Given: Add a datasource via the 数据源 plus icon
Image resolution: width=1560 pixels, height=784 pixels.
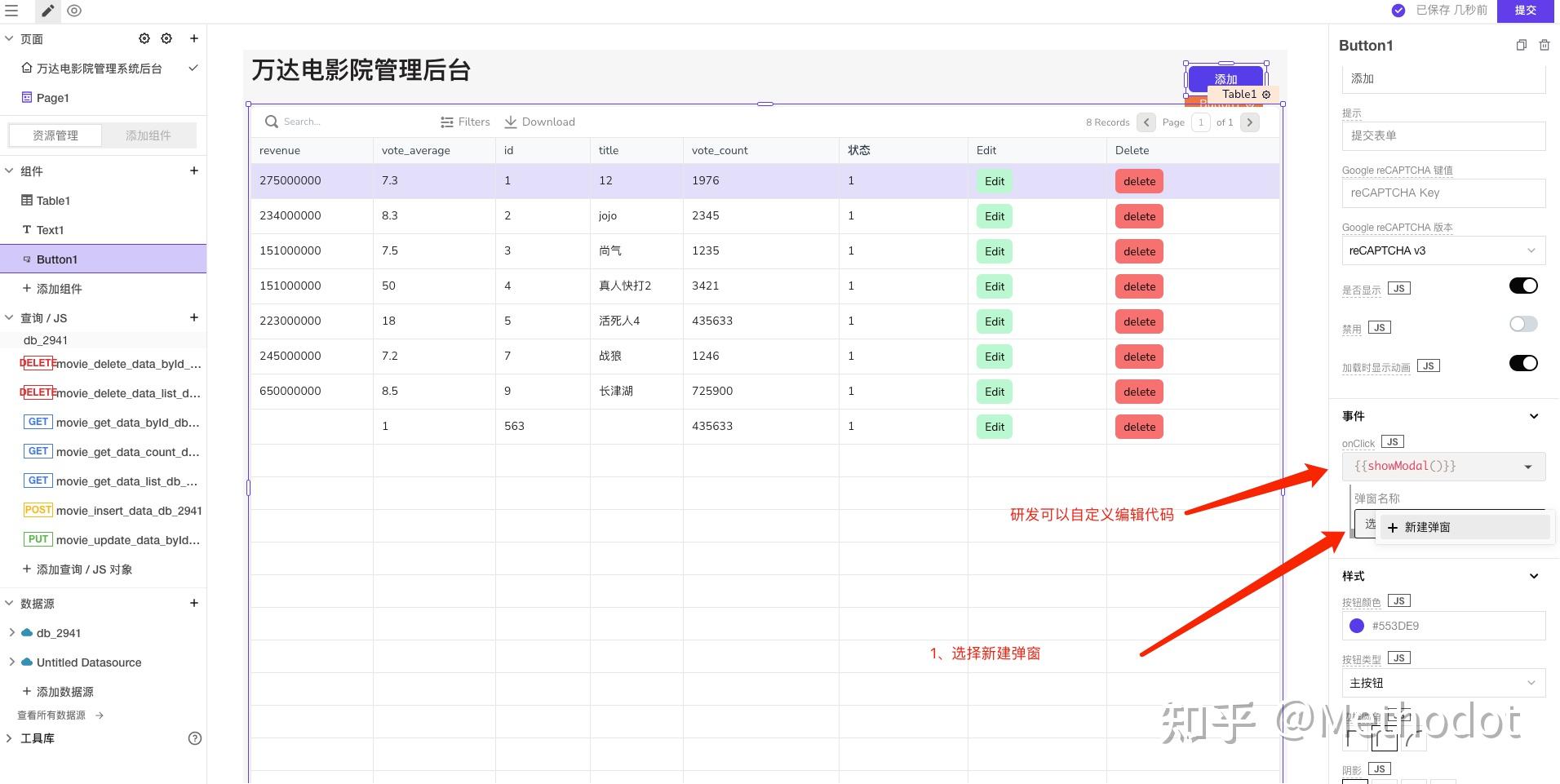Looking at the screenshot, I should tap(194, 603).
